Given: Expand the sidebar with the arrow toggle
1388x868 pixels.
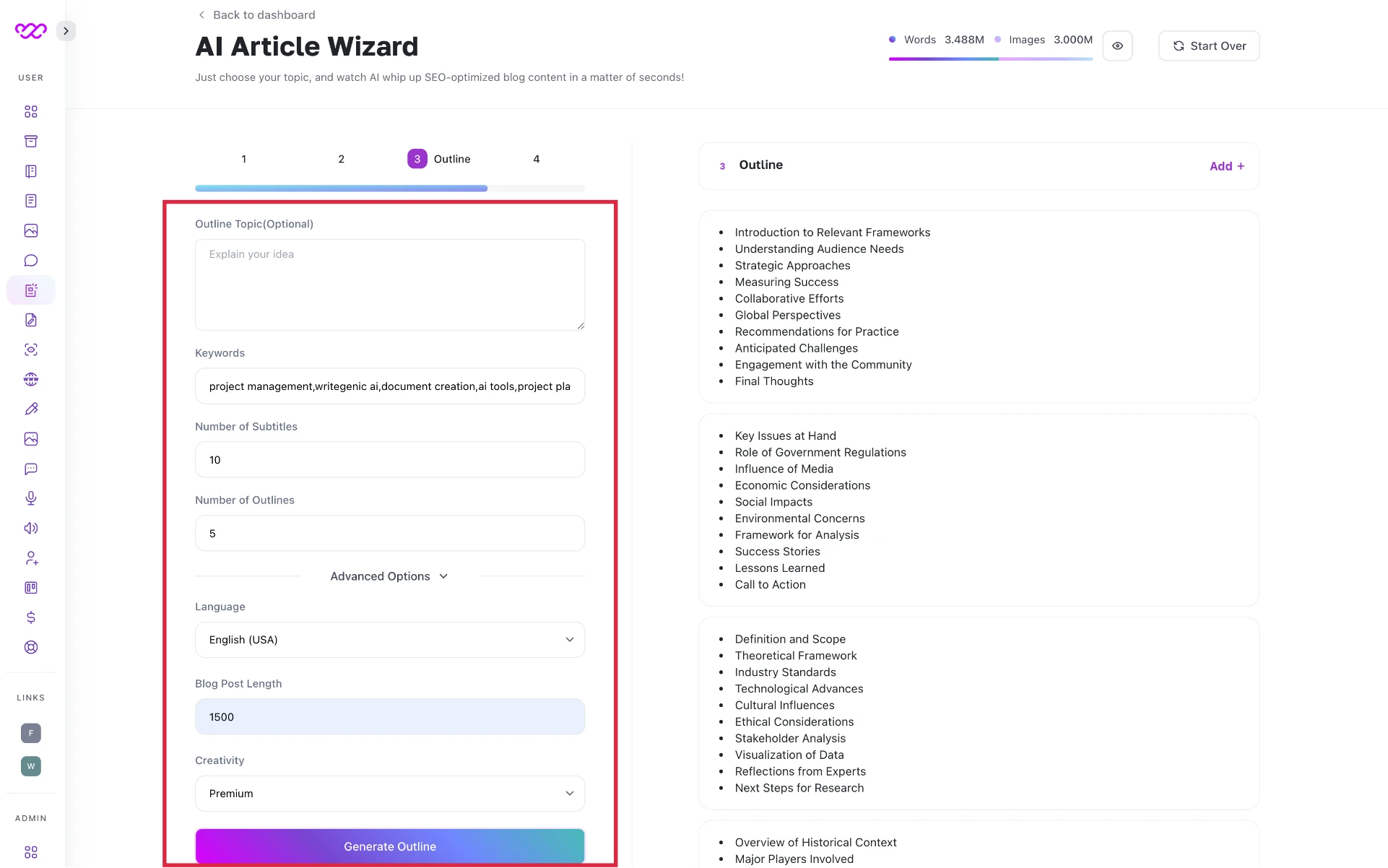Looking at the screenshot, I should click(66, 31).
